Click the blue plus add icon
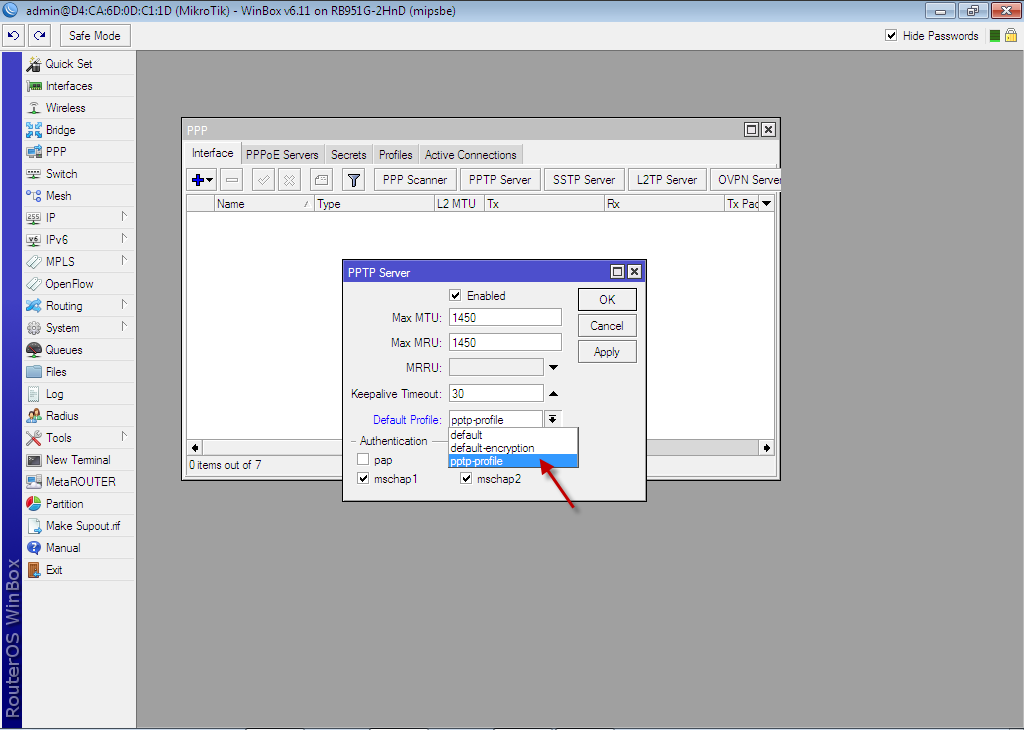1024x730 pixels. [x=201, y=180]
